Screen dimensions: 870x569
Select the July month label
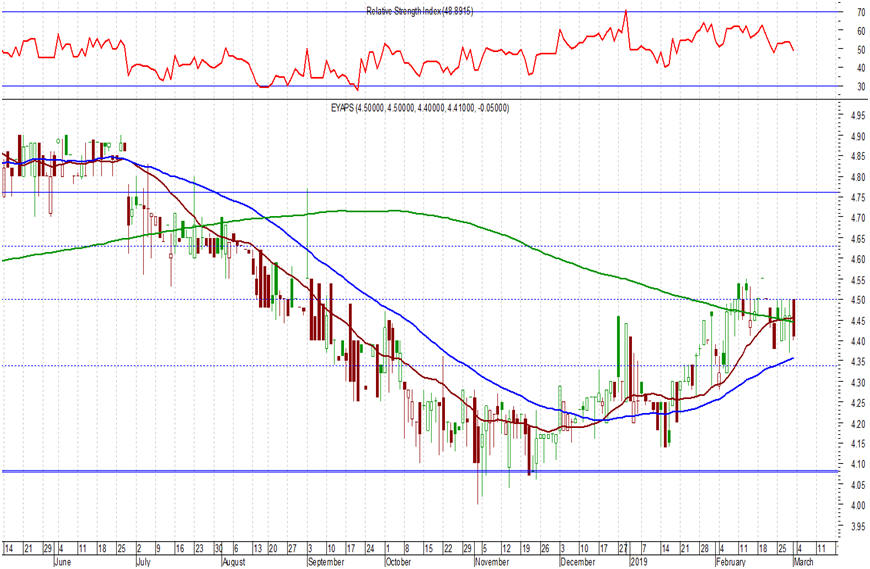coord(143,562)
